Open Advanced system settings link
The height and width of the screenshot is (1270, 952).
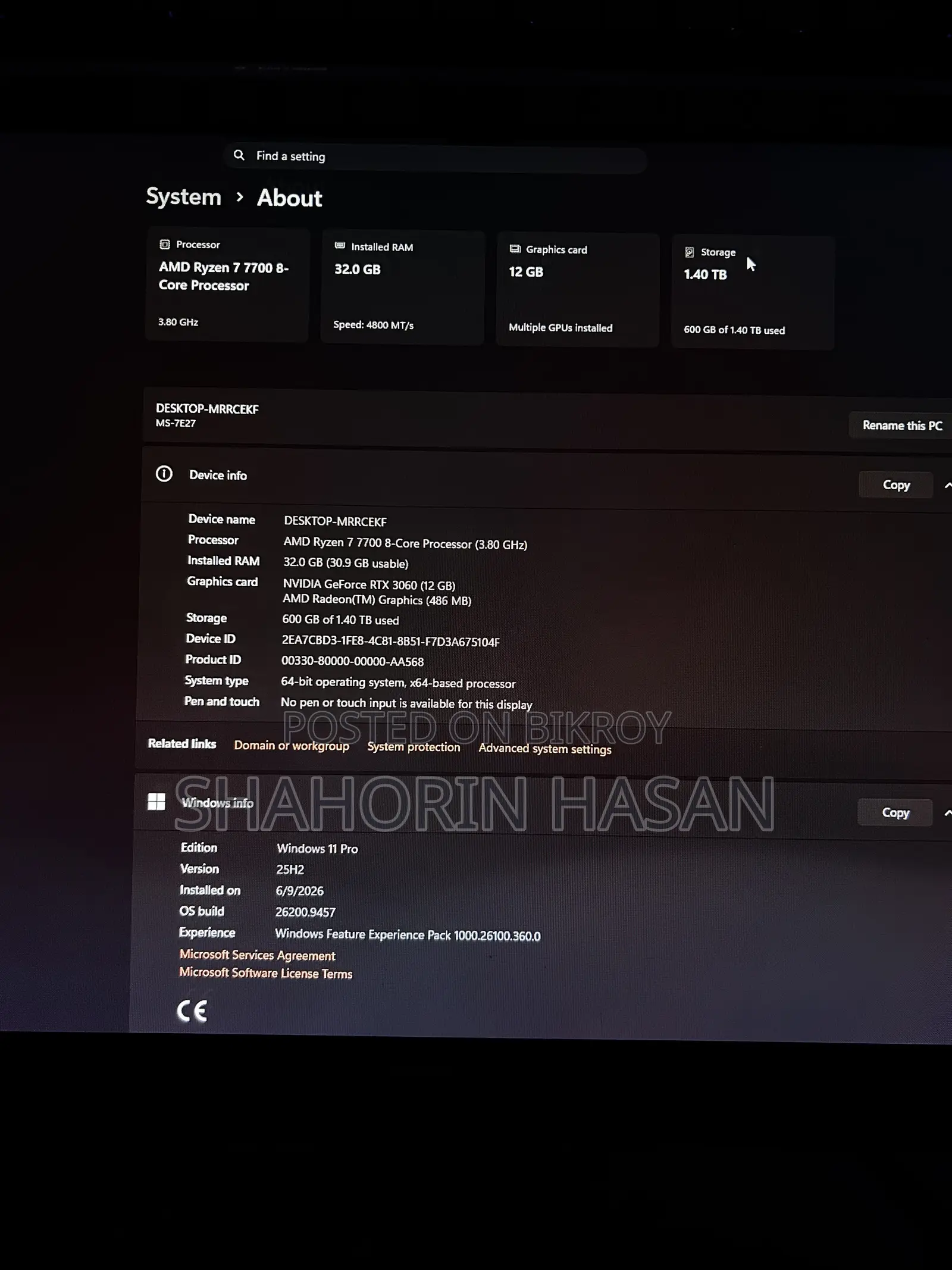click(x=545, y=749)
